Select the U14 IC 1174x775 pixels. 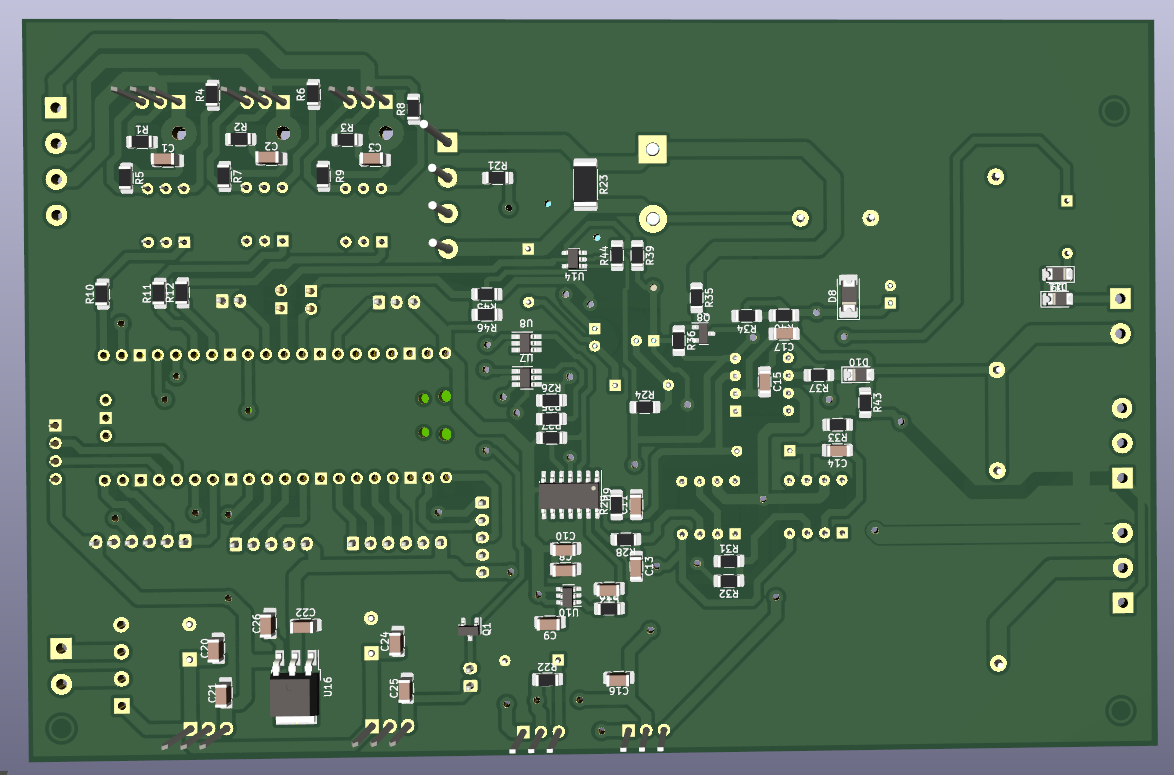point(573,258)
